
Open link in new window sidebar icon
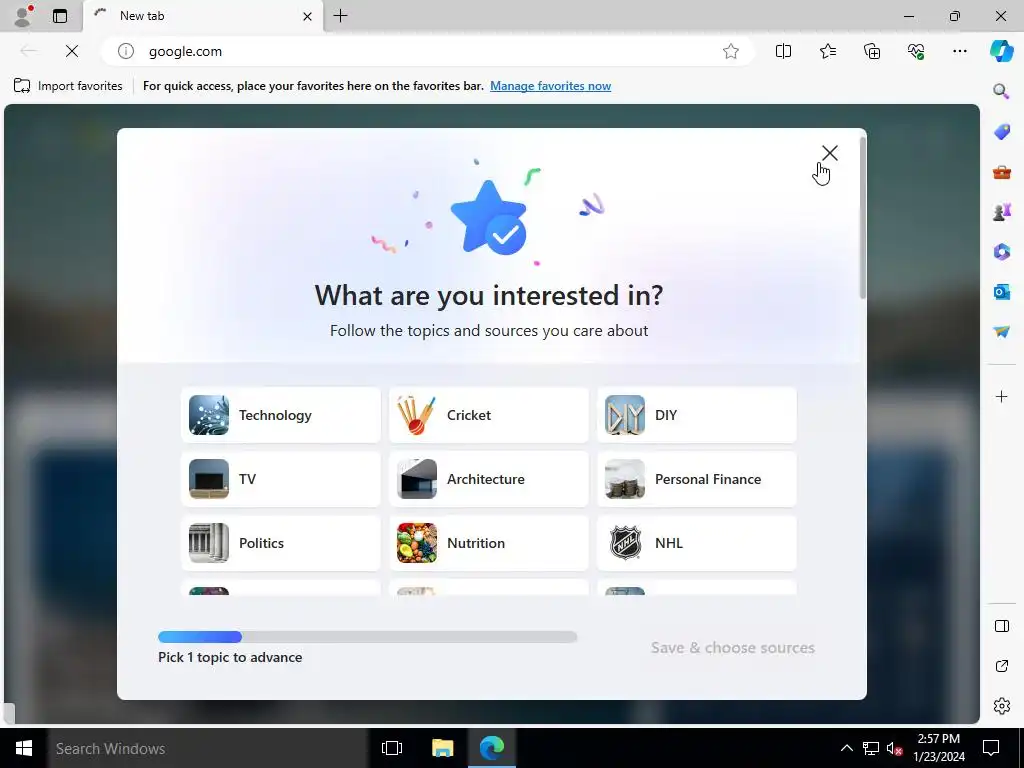[x=1001, y=666]
